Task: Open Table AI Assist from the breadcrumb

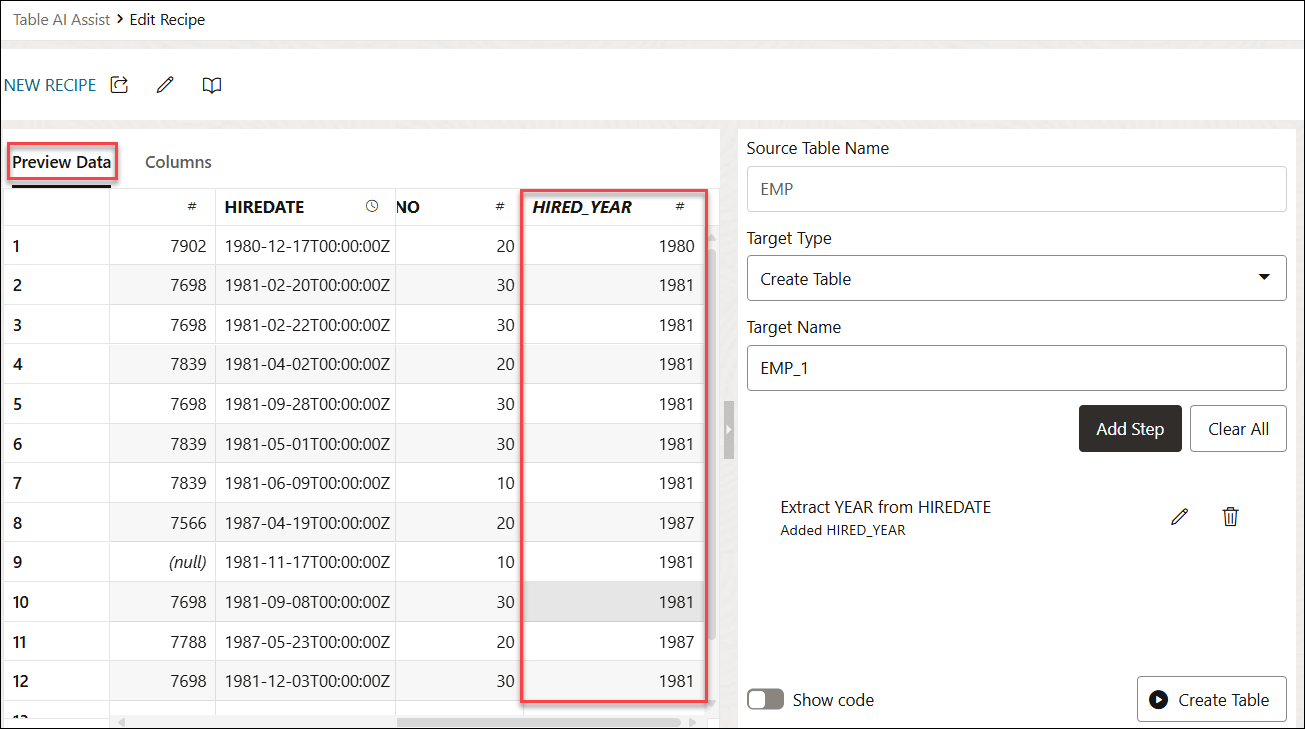Action: point(61,19)
